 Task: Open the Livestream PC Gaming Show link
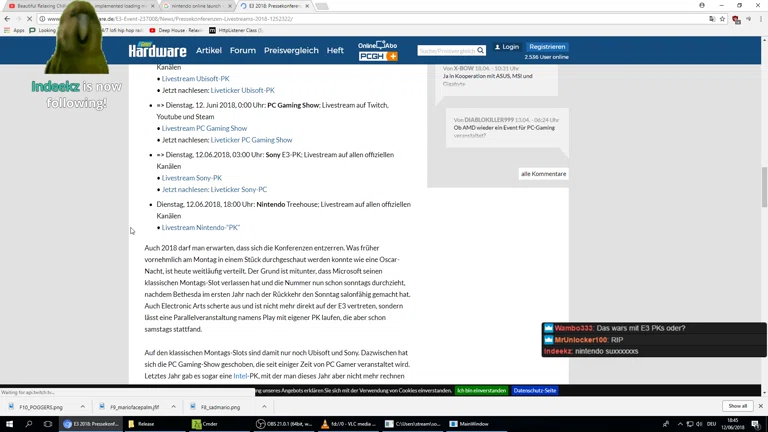(x=204, y=128)
